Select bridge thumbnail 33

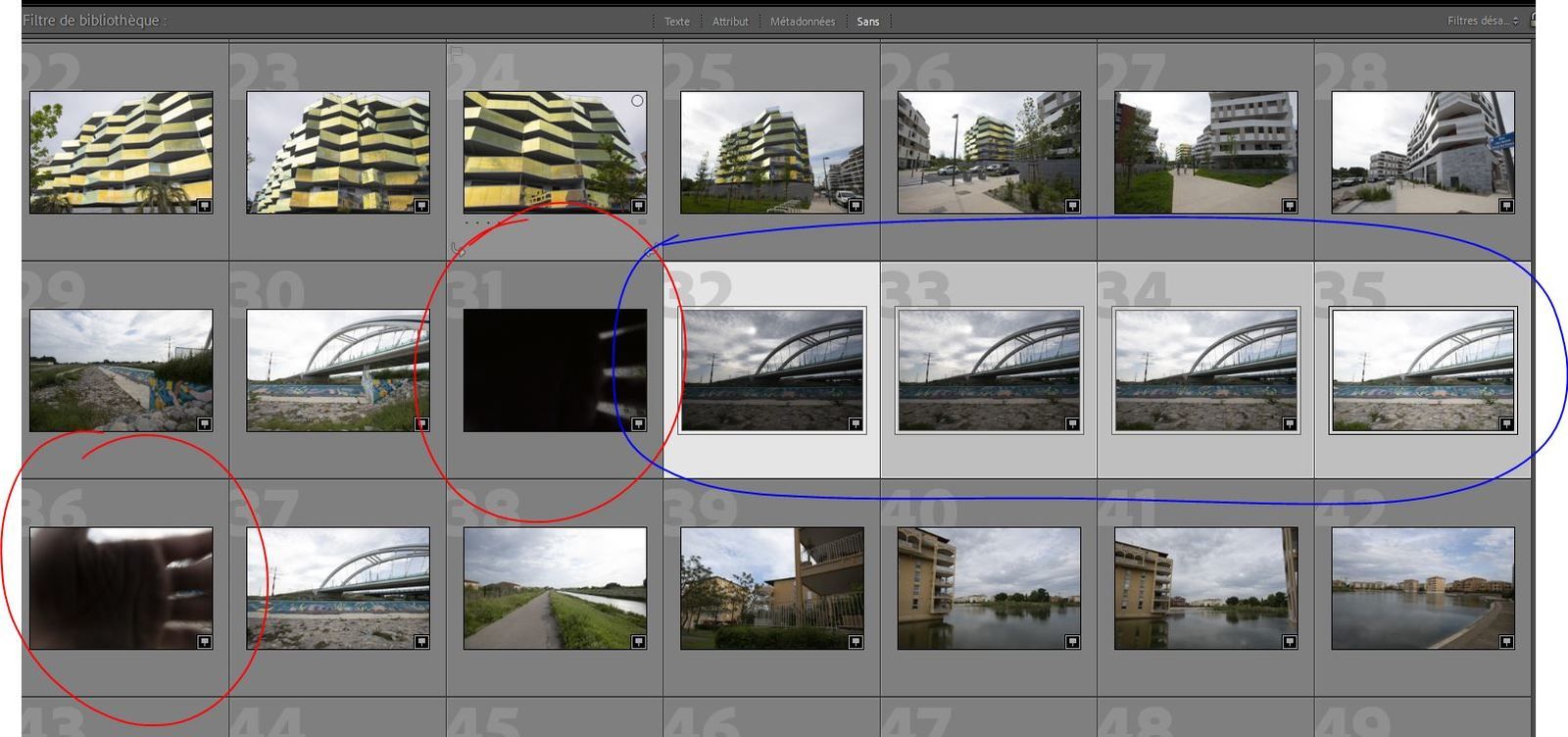point(989,370)
